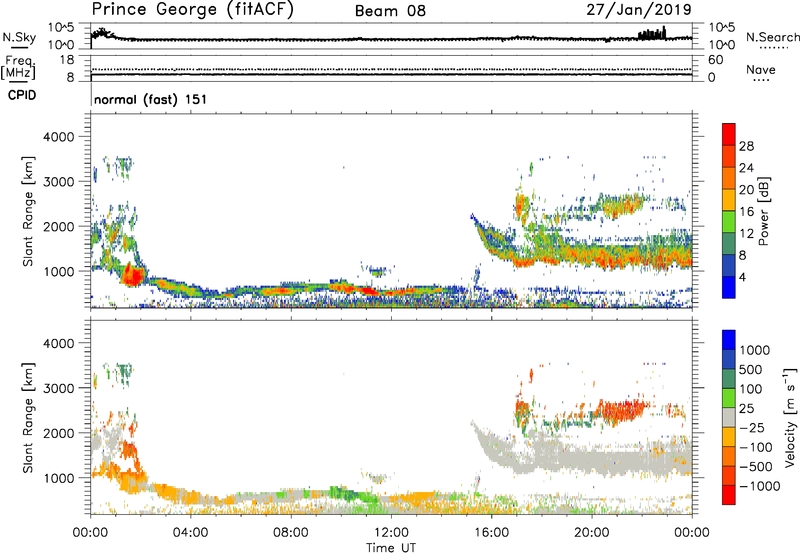
Task: Click the '08:00' time tick label
Action: pos(291,533)
